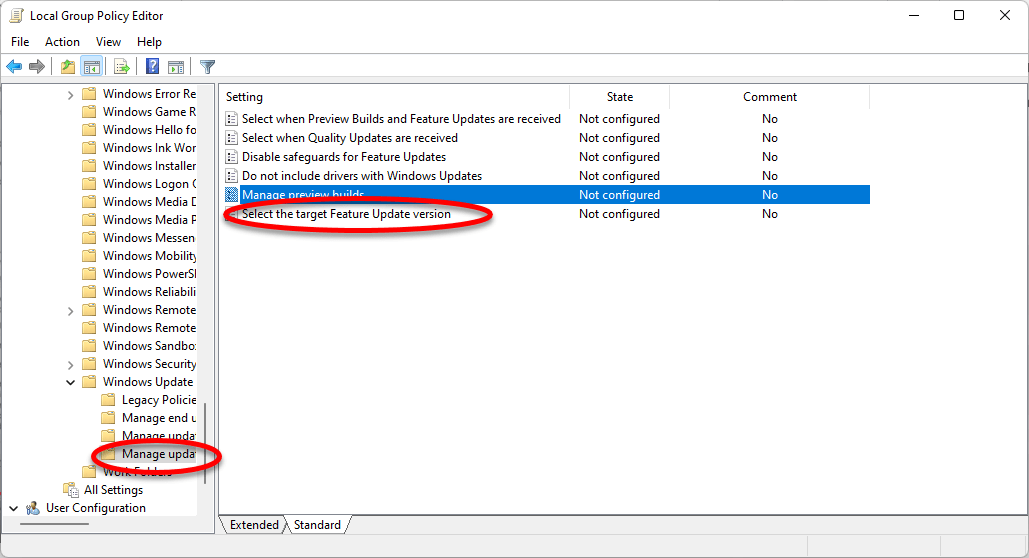The width and height of the screenshot is (1029, 558).
Task: Click the Export List toolbar icon
Action: point(121,66)
